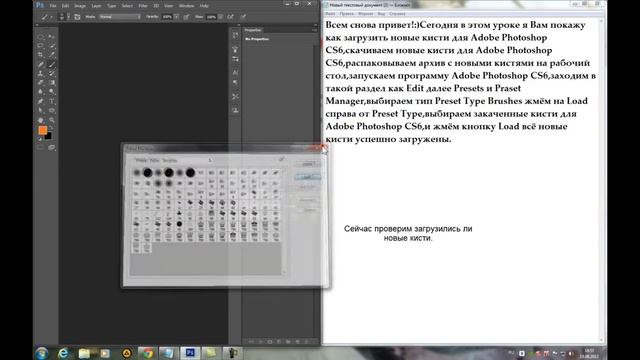Open the Photoshop Layer menu
The width and height of the screenshot is (640, 360).
96,6
